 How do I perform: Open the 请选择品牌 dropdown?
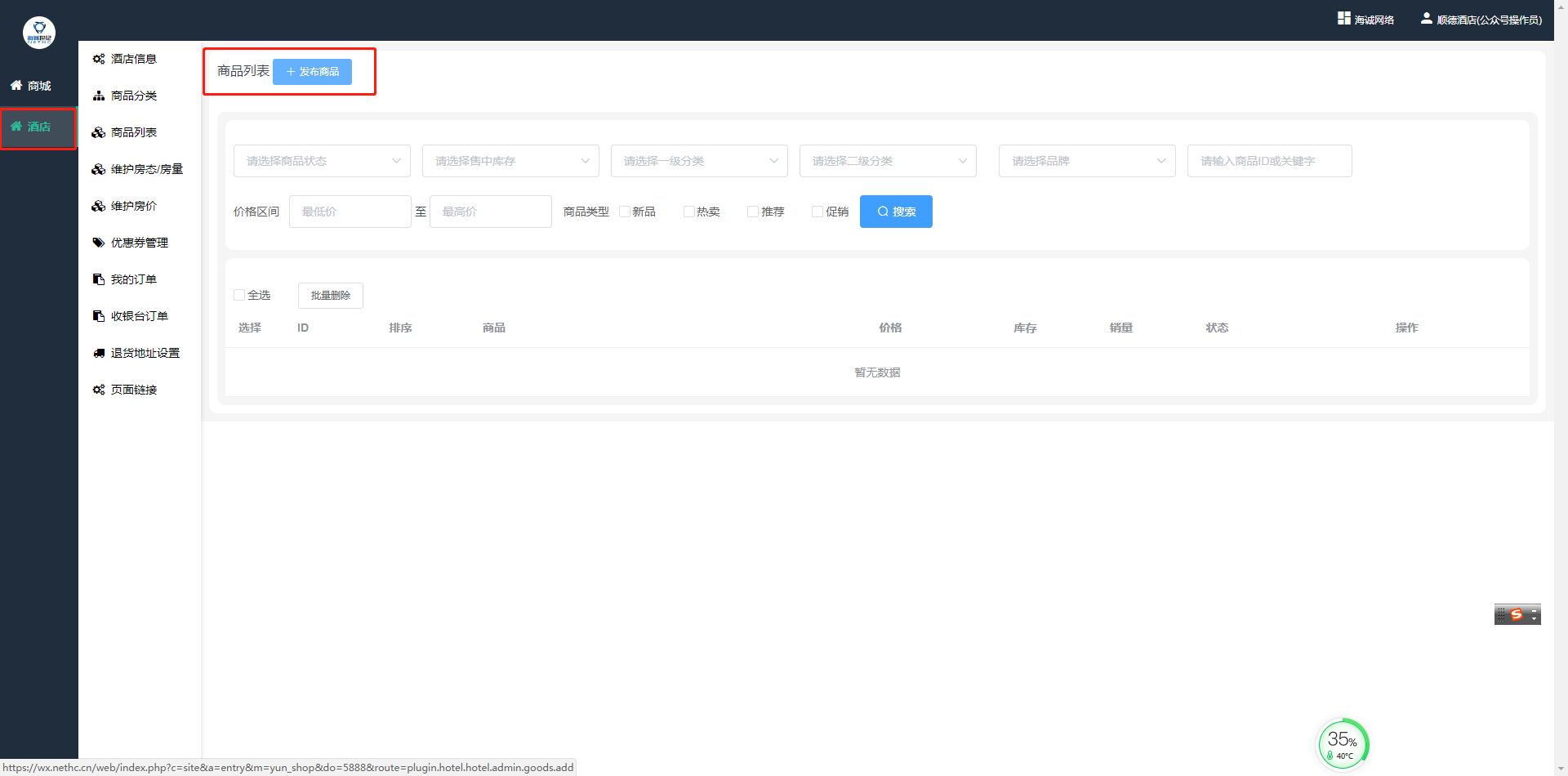[x=1087, y=161]
